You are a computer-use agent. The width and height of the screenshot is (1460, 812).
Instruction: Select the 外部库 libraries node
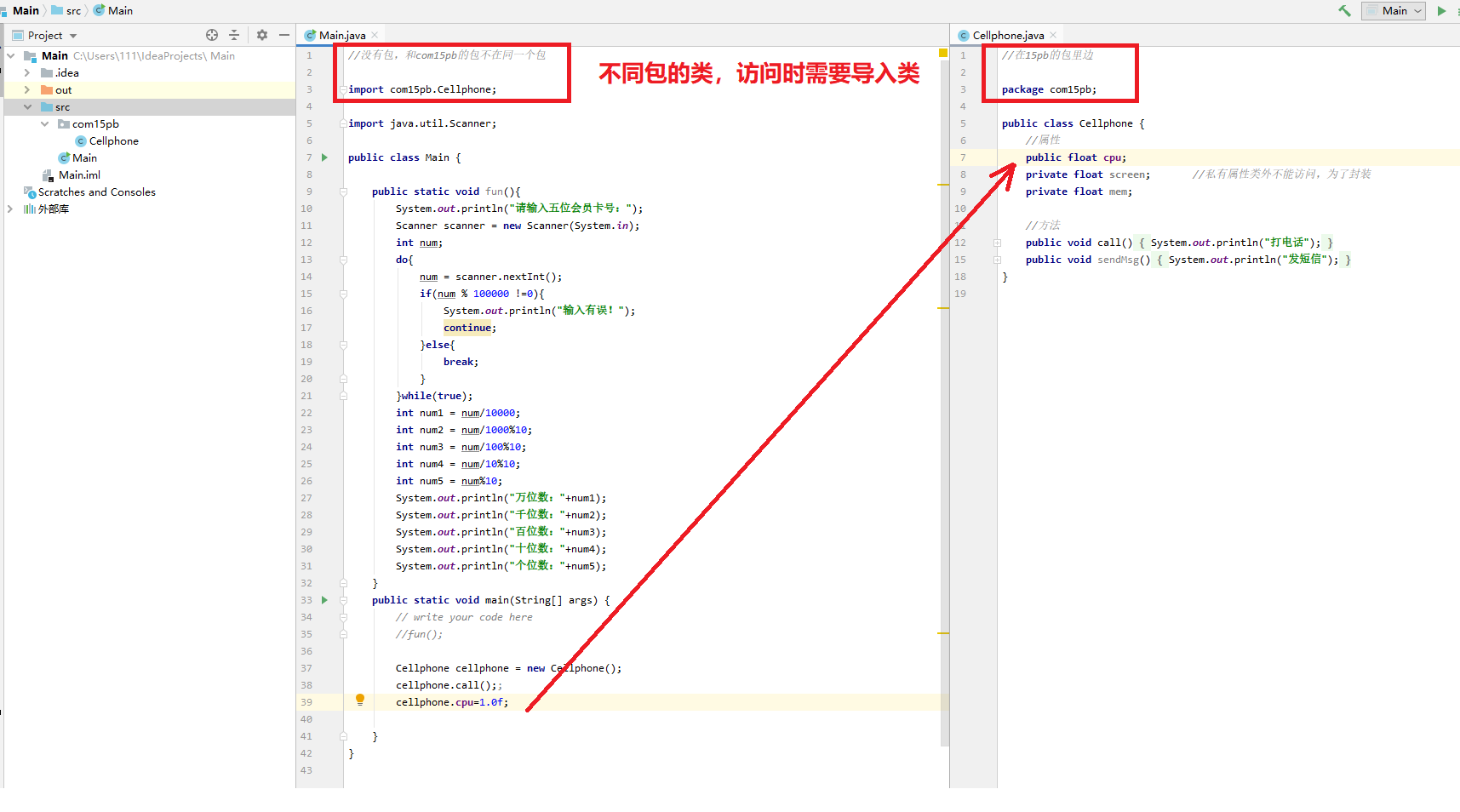tap(53, 209)
